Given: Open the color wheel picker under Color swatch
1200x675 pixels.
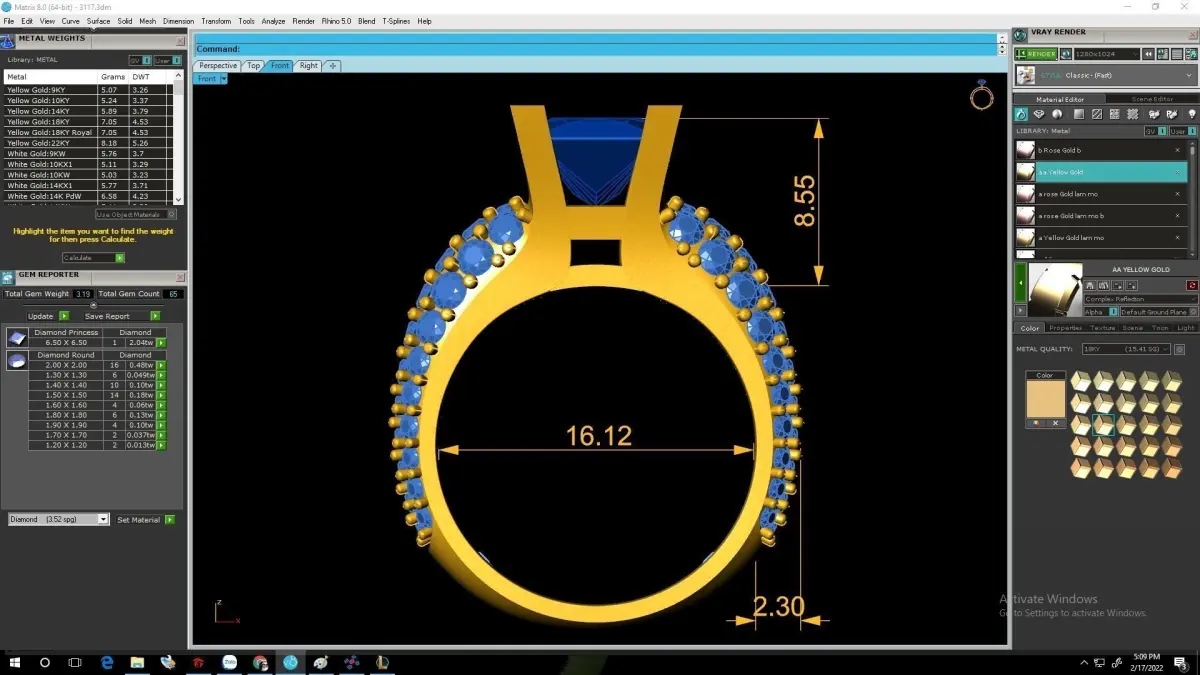Looking at the screenshot, I should point(1036,423).
